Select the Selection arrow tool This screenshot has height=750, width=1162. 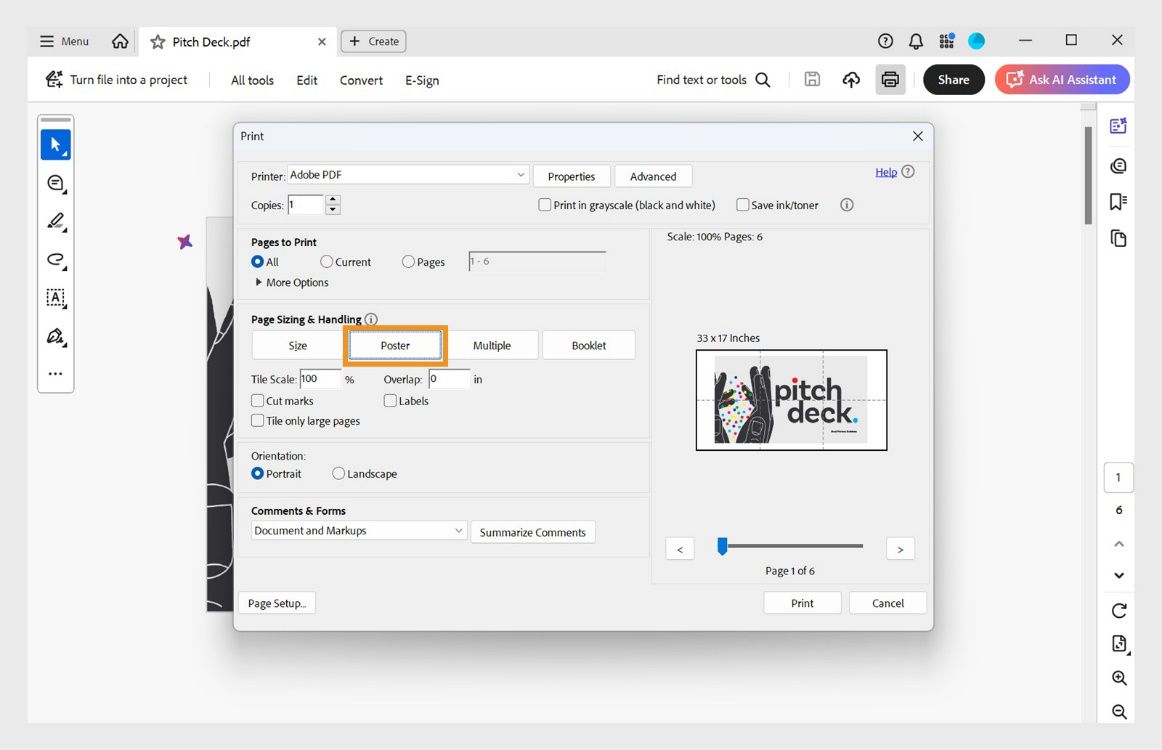(x=55, y=143)
